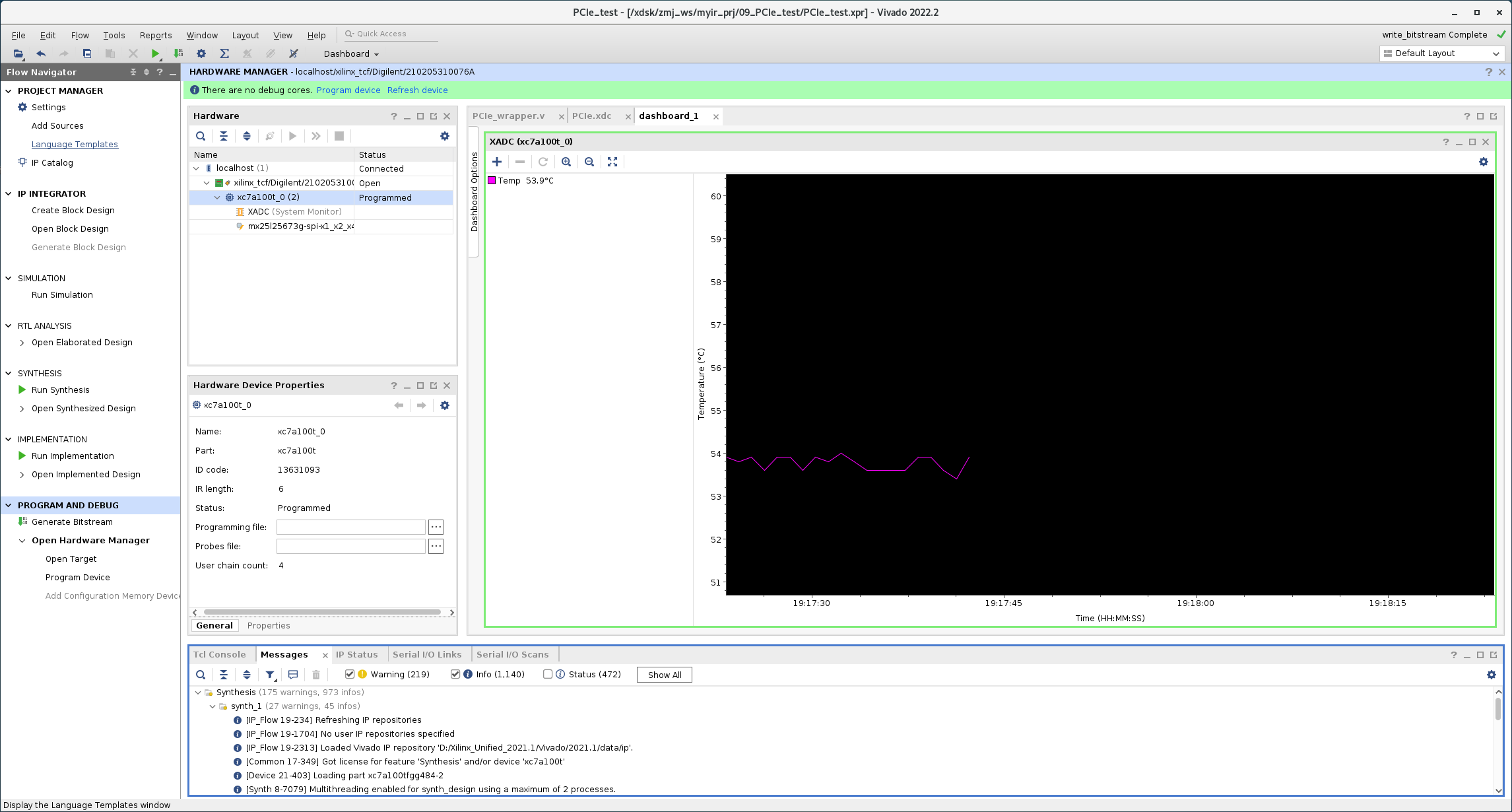Zoom fit the XADC plot
1512x812 pixels.
(x=612, y=162)
